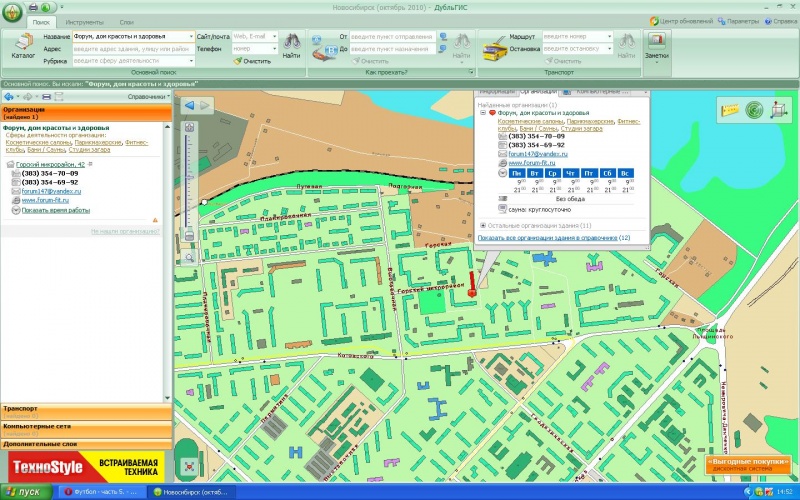Viewport: 800px width, 500px height.
Task: Open Параметры settings
Action: click(x=738, y=21)
